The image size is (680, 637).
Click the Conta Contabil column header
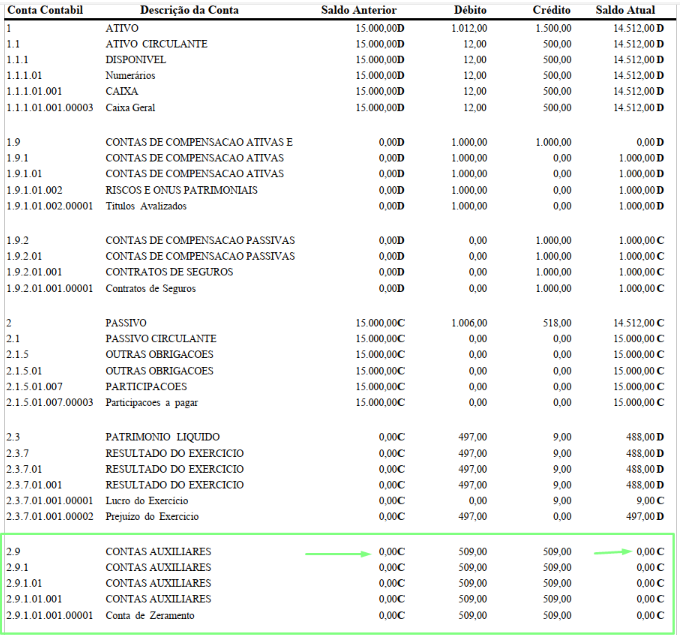(x=45, y=10)
